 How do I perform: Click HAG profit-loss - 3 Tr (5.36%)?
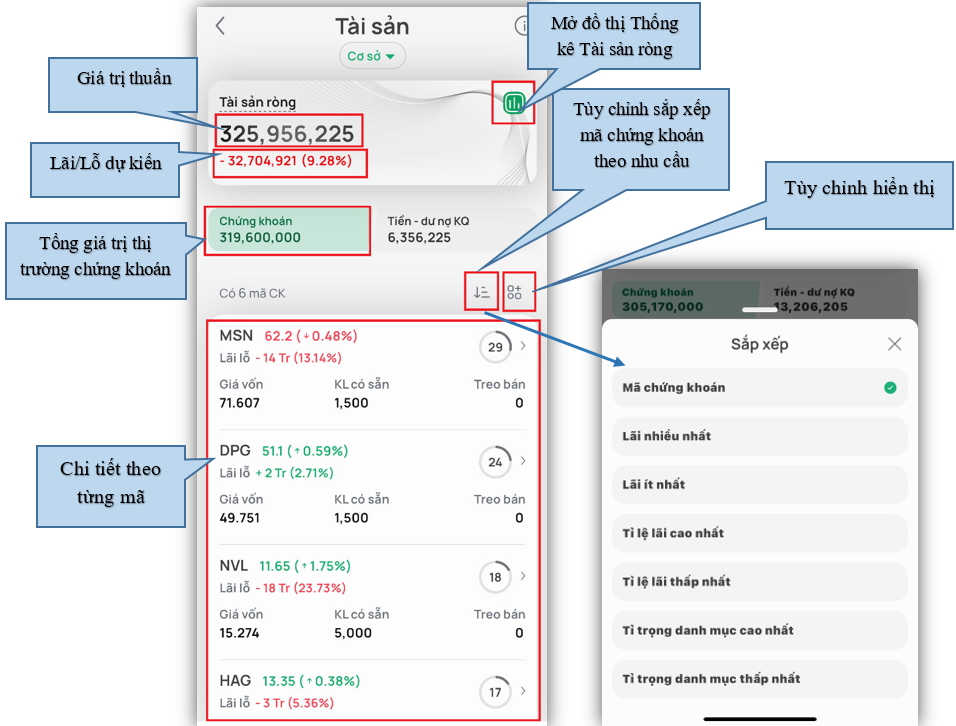[294, 703]
